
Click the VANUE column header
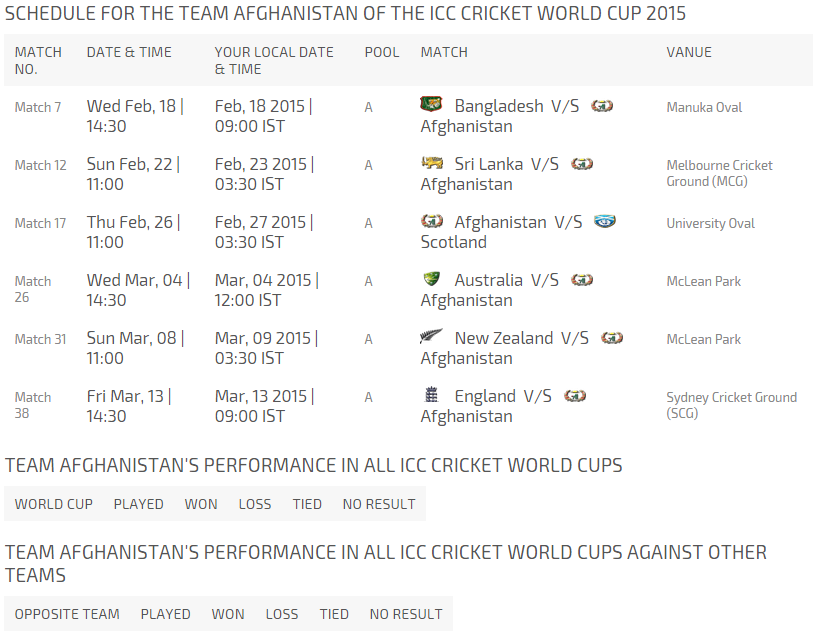click(689, 52)
